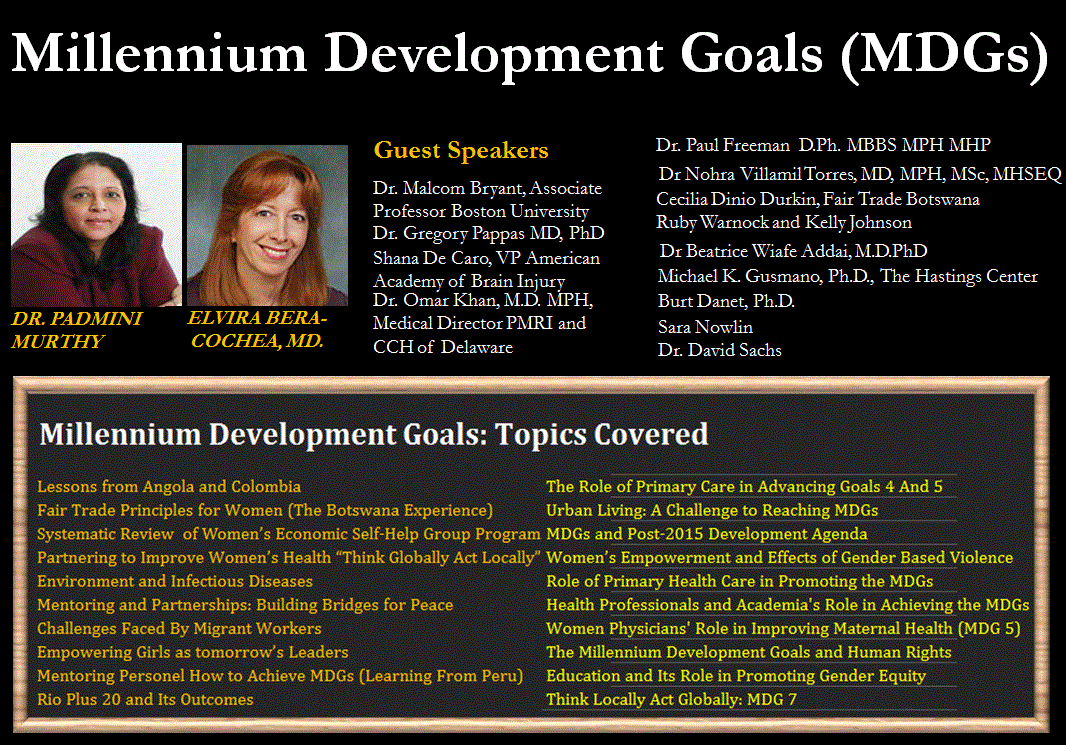The height and width of the screenshot is (745, 1066).
Task: Click speaker 'Dr. Omar Khan, M.D. MPH'
Action: tap(483, 300)
